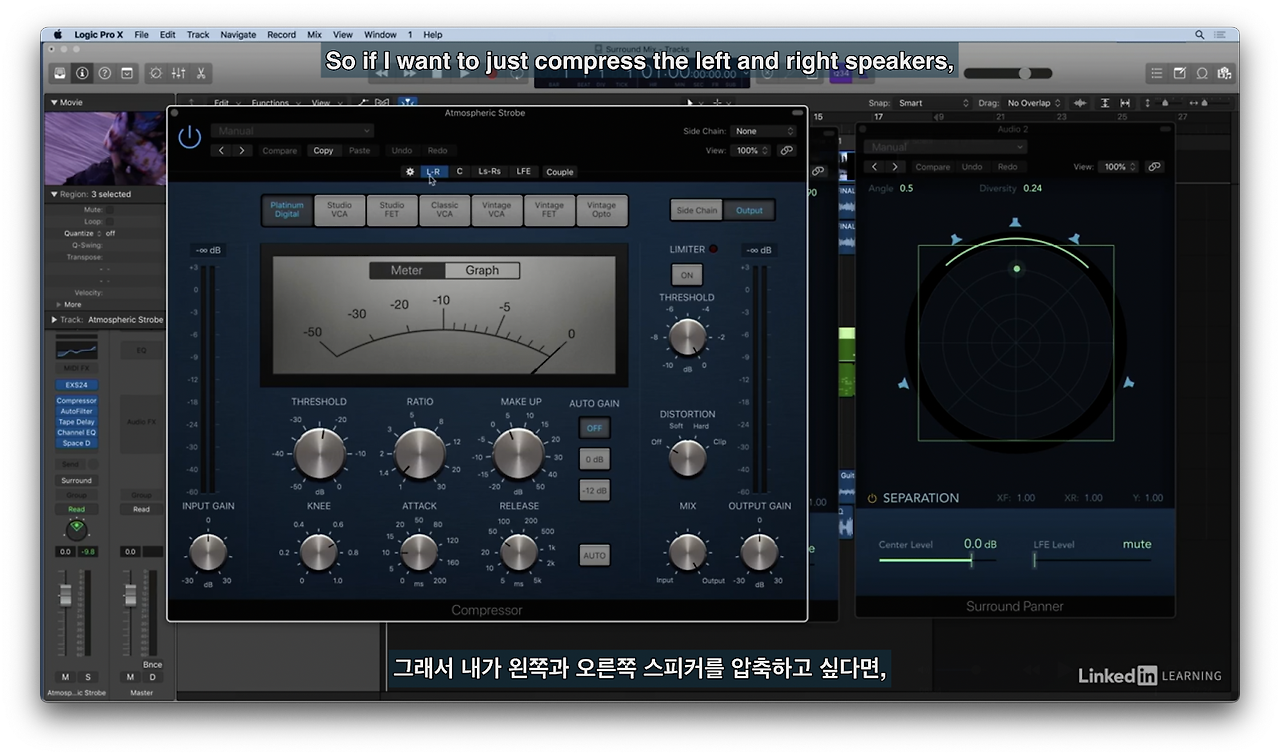
Task: Open Smart Controls dial icon
Action: pos(156,73)
